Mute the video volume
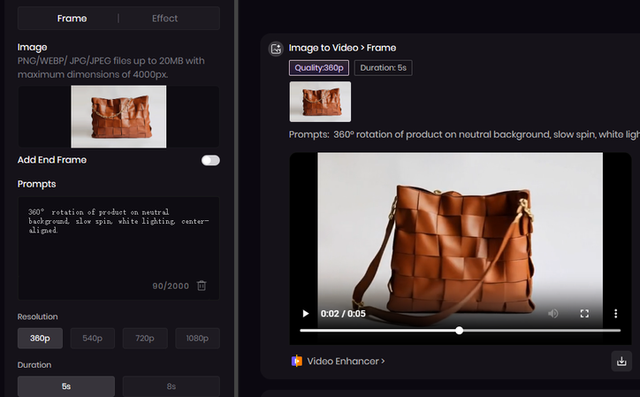Viewport: 640px width, 397px height. pyautogui.click(x=553, y=313)
